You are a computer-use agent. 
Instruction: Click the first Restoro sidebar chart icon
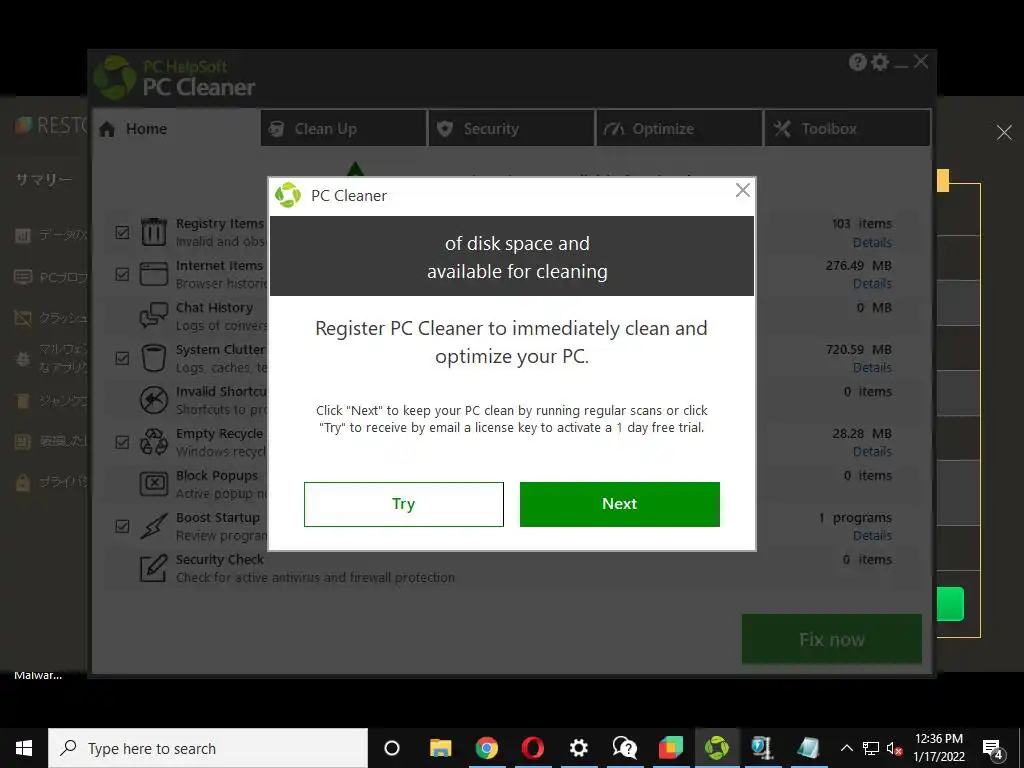tap(23, 235)
